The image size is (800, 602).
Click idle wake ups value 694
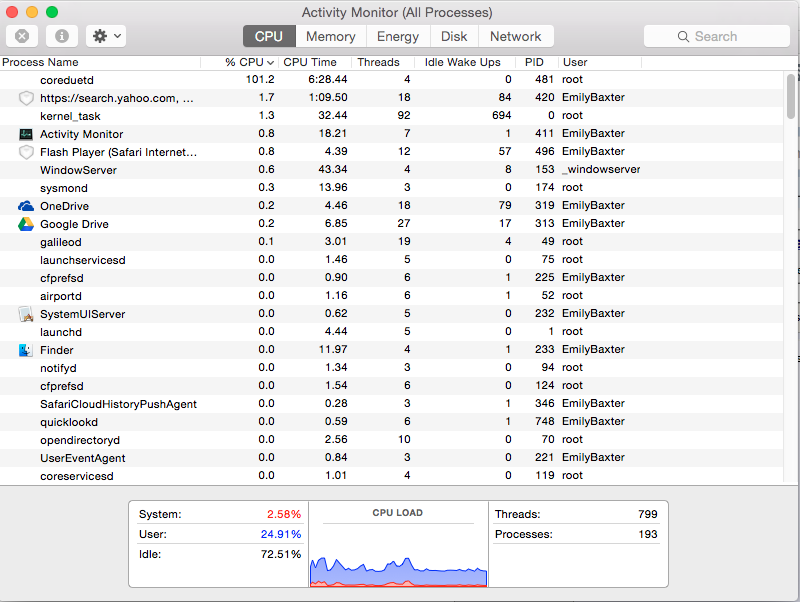(502, 115)
